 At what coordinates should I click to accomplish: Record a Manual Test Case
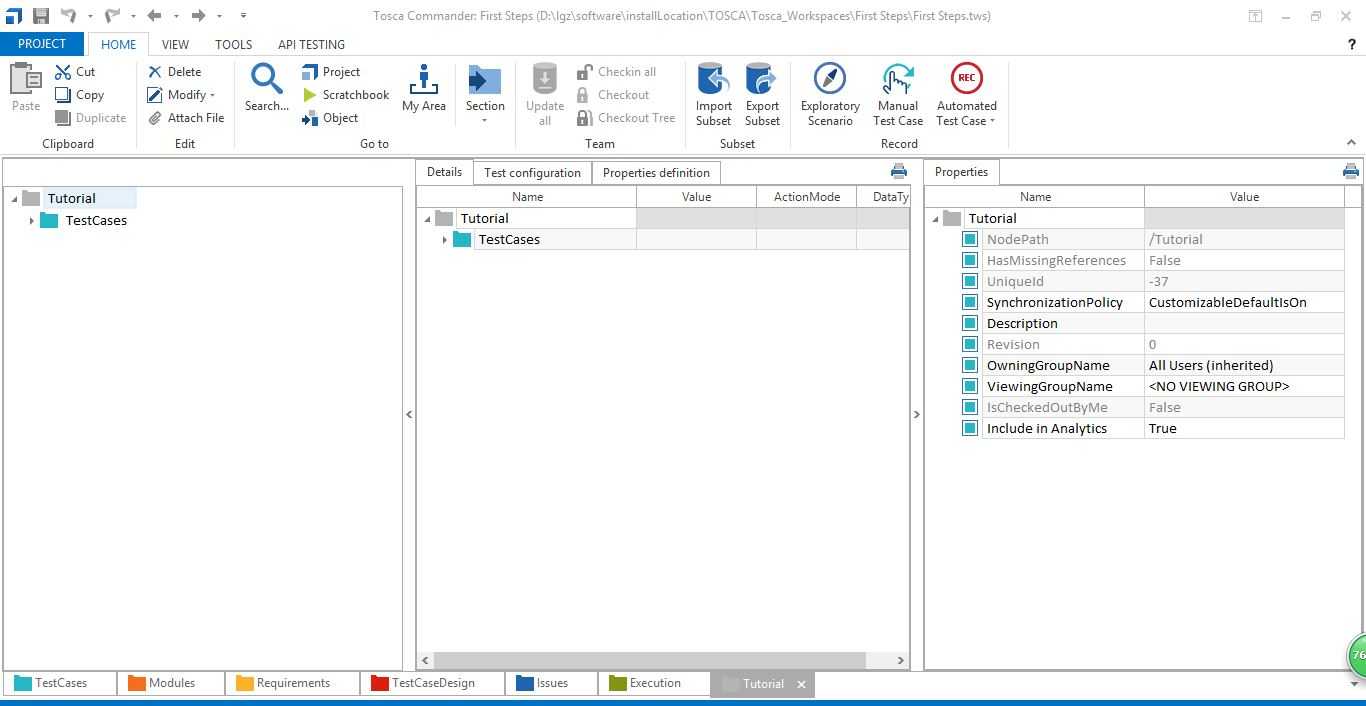pos(898,95)
